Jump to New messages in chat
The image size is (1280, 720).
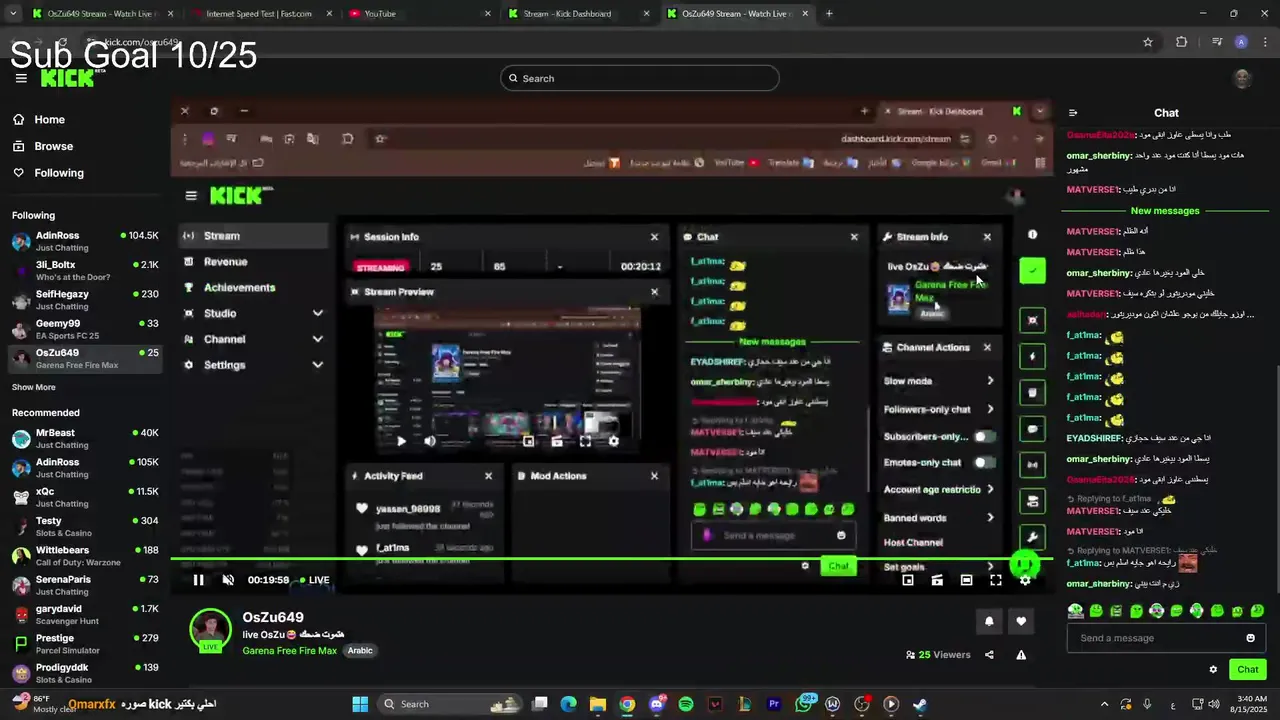point(1165,211)
